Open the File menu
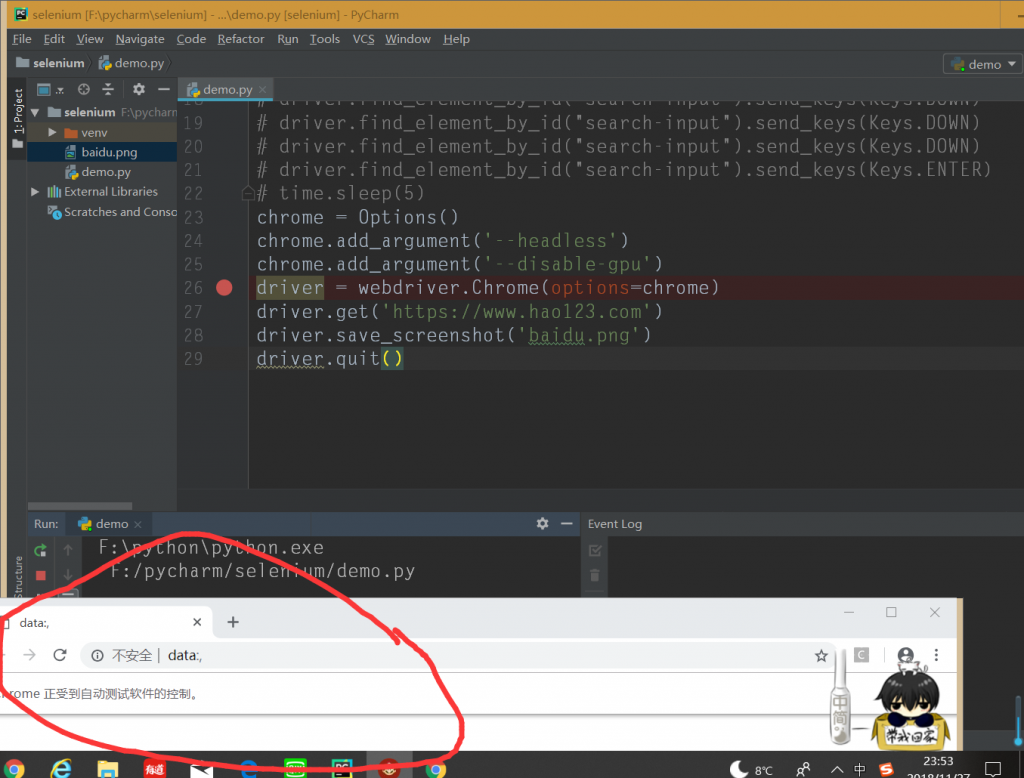This screenshot has height=778, width=1024. tap(22, 39)
